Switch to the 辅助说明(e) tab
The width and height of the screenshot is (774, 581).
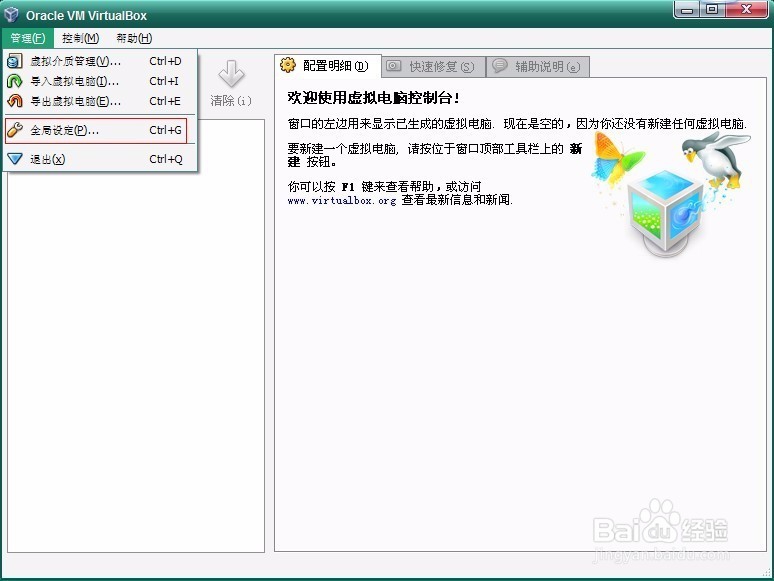[x=538, y=66]
